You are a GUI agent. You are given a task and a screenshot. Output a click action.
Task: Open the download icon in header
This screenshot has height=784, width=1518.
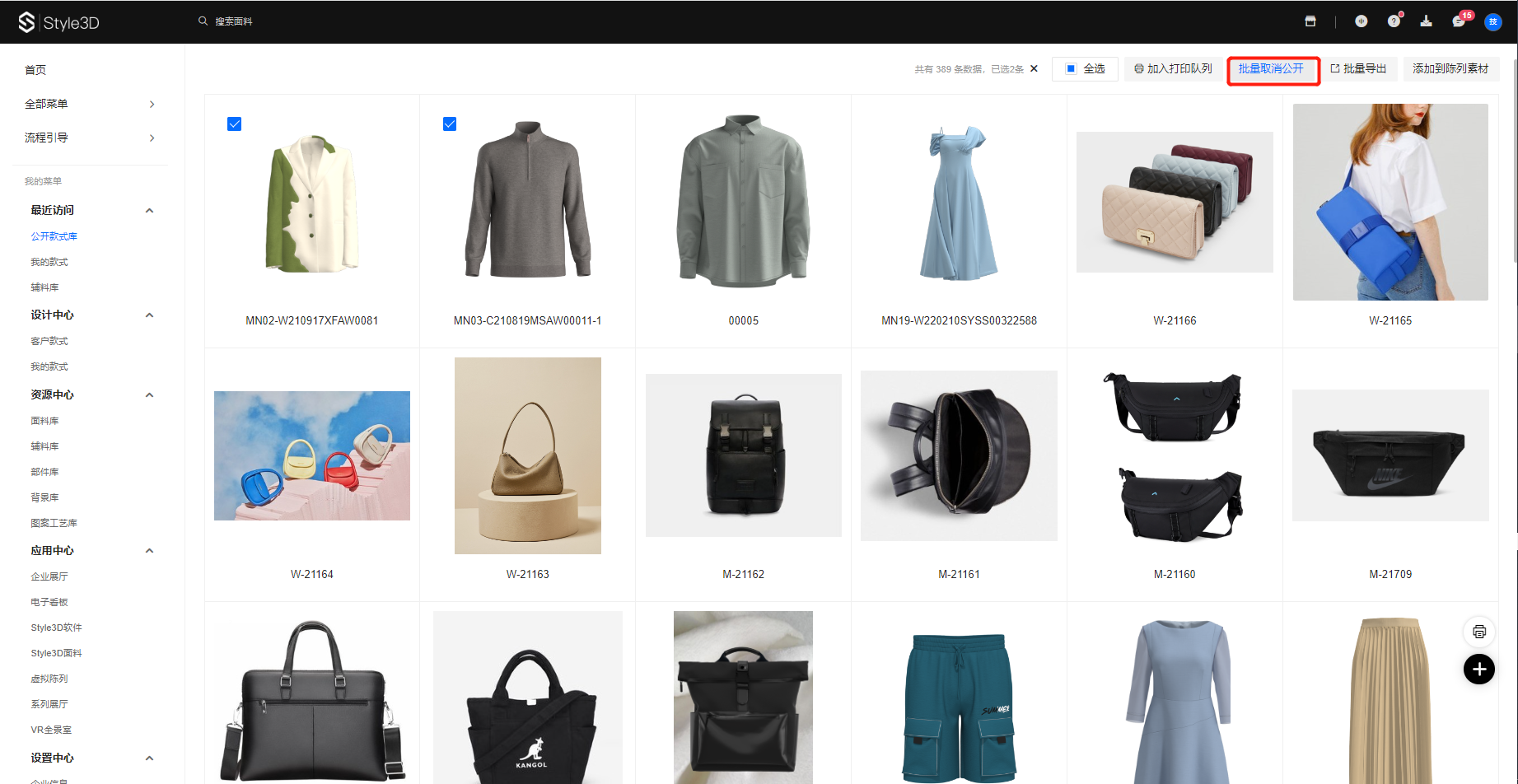(x=1426, y=21)
